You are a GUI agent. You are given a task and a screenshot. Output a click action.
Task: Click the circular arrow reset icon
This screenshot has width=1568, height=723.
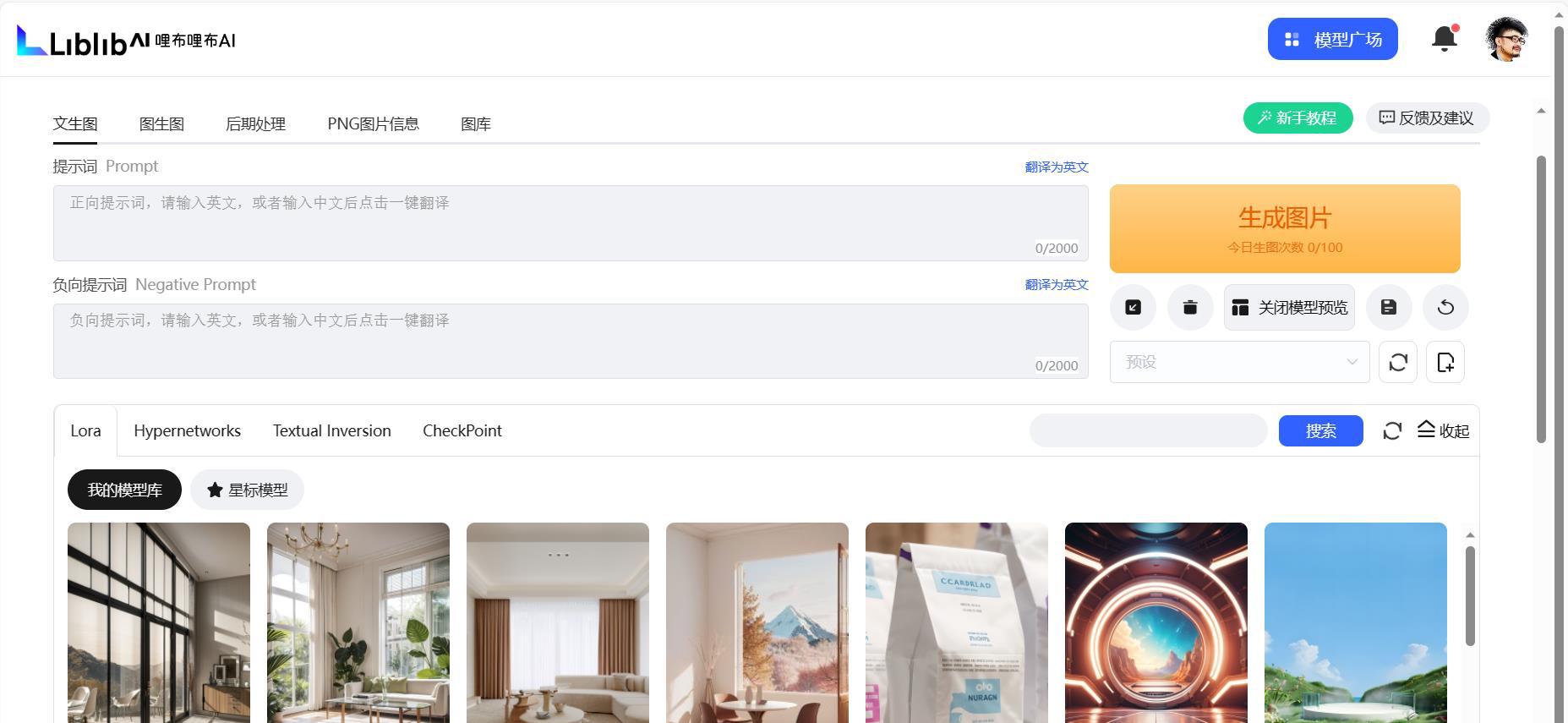1445,308
